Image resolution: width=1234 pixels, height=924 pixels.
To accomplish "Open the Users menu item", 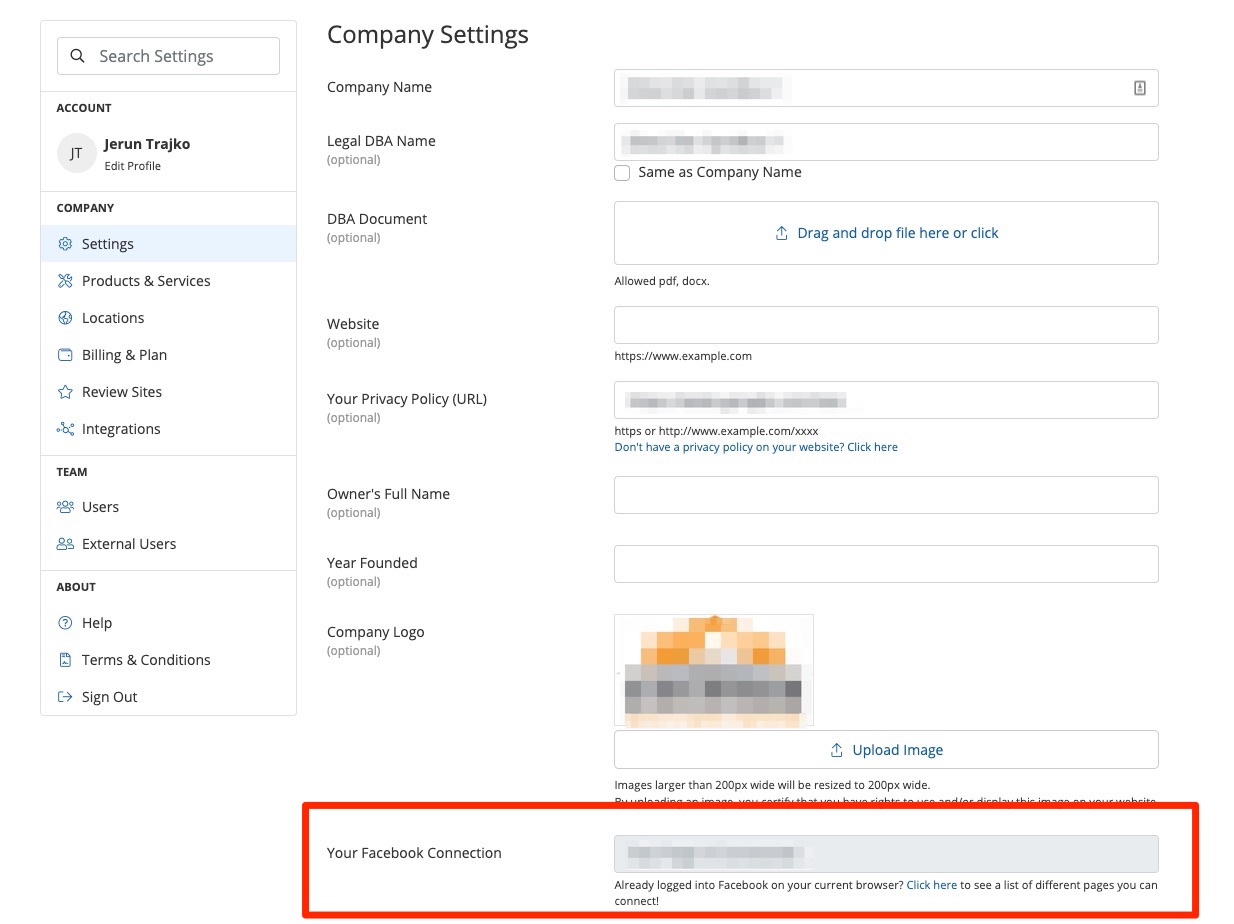I will pos(100,507).
